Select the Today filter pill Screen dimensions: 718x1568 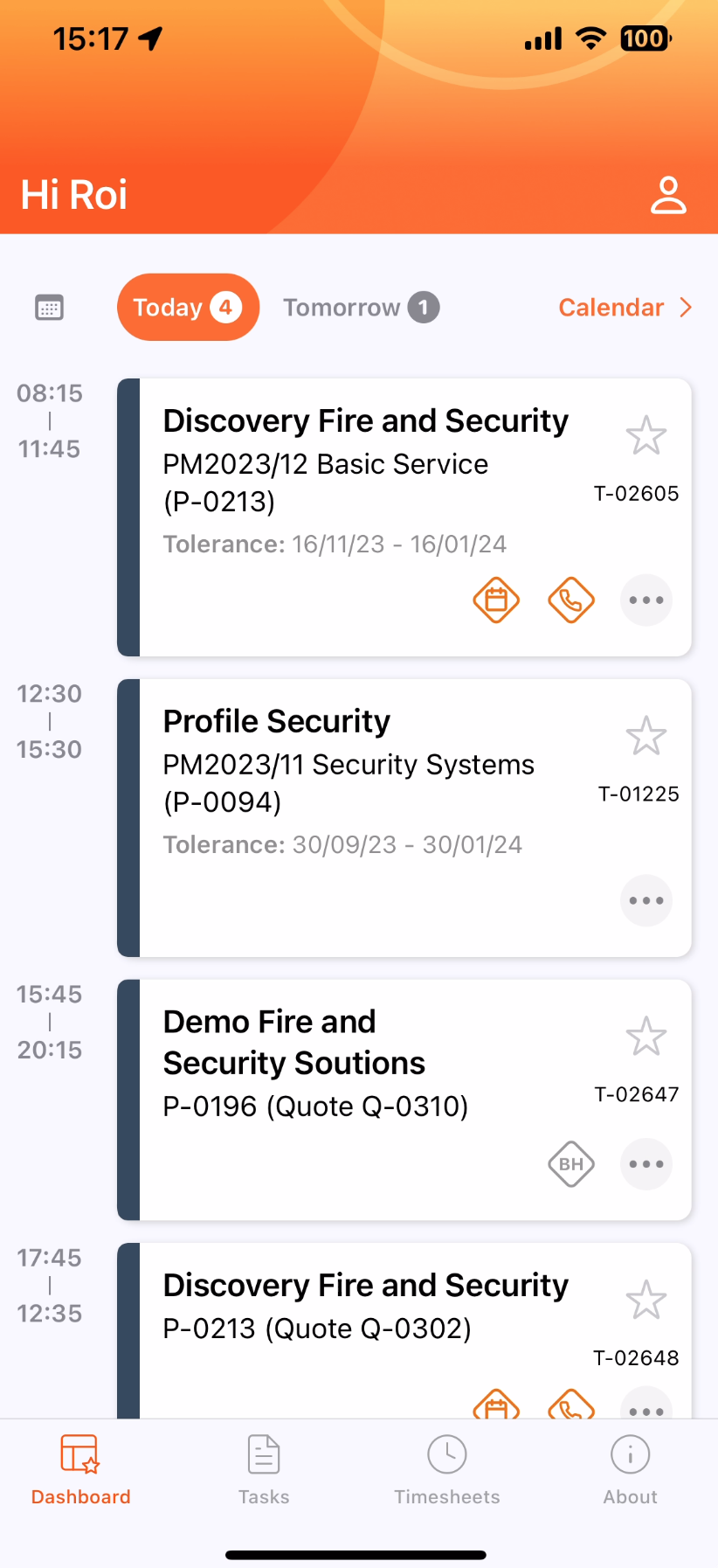coord(188,308)
